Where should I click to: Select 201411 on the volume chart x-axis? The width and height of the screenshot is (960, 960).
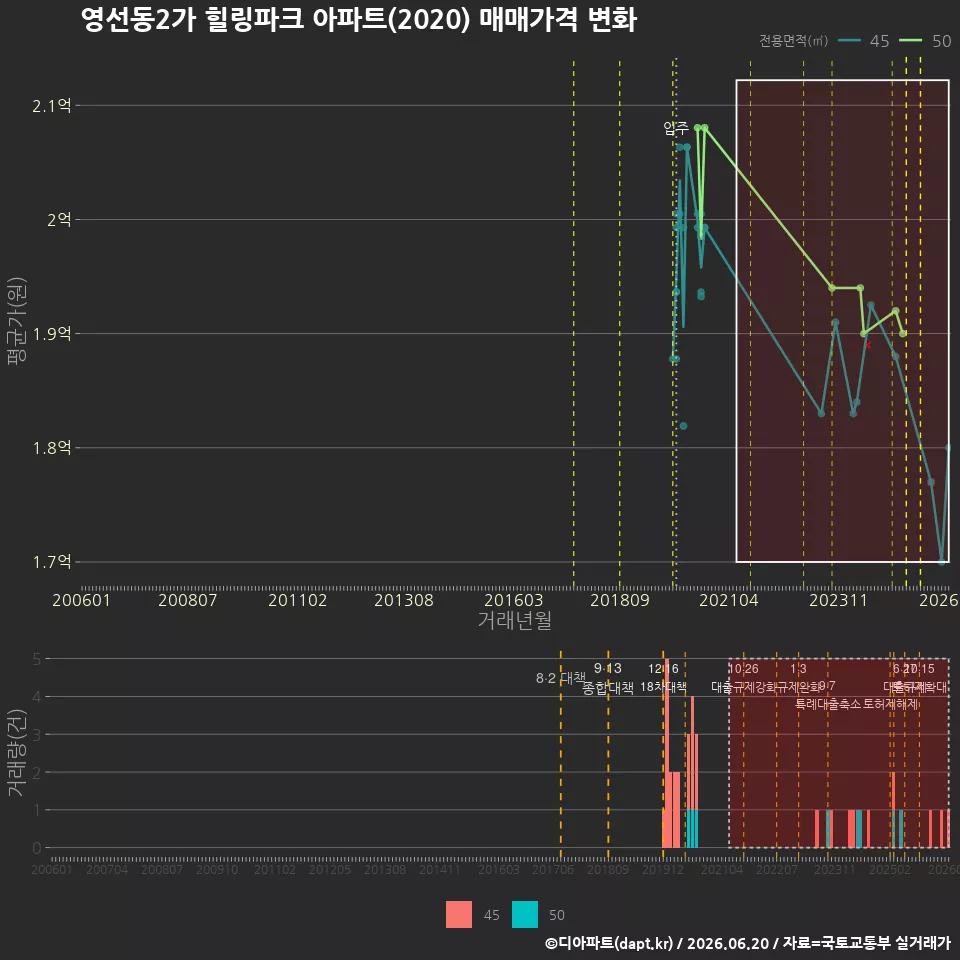(x=440, y=869)
